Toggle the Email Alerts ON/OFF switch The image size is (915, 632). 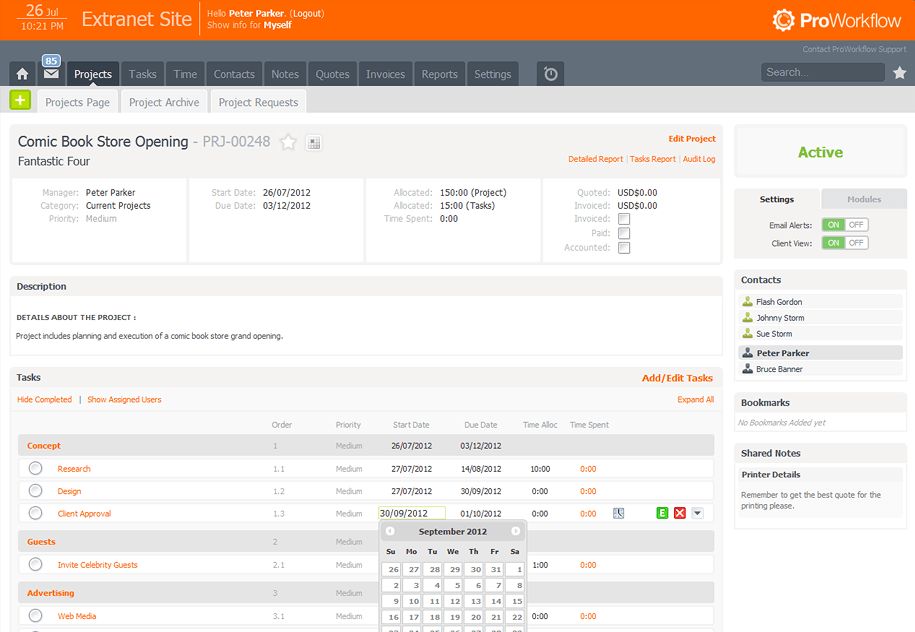(844, 225)
